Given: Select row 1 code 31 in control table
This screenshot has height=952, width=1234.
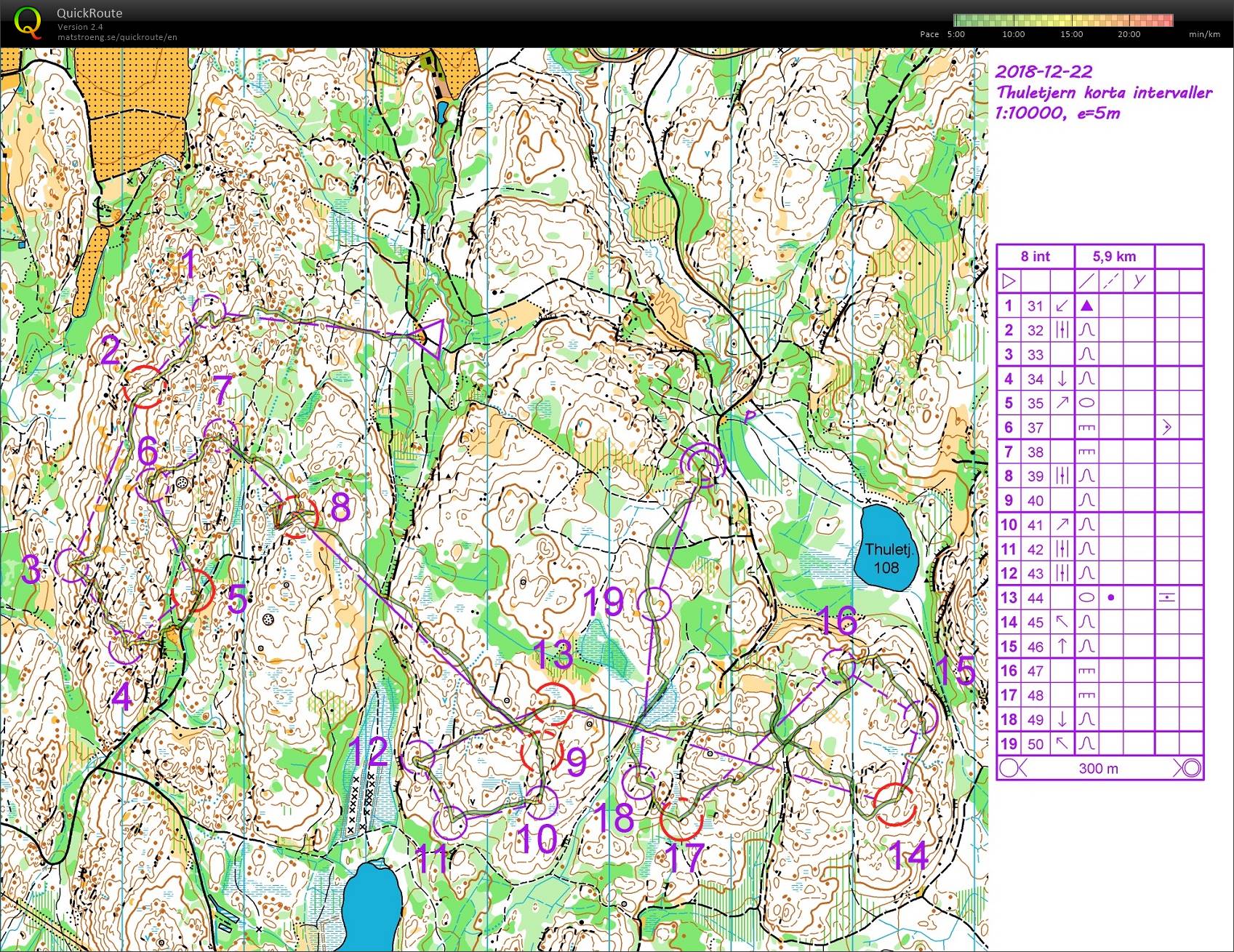Looking at the screenshot, I should click(x=1035, y=305).
